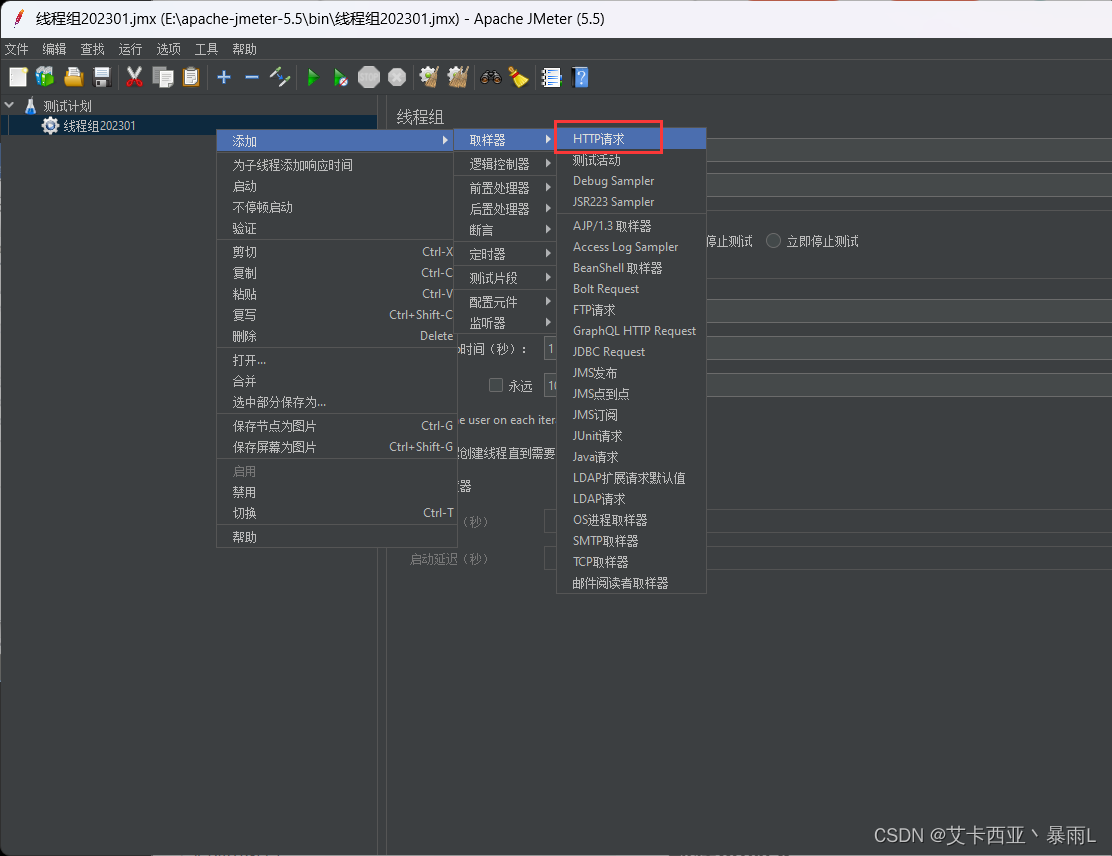Choose HTTP请求 sampler
This screenshot has height=856, width=1112.
click(631, 139)
